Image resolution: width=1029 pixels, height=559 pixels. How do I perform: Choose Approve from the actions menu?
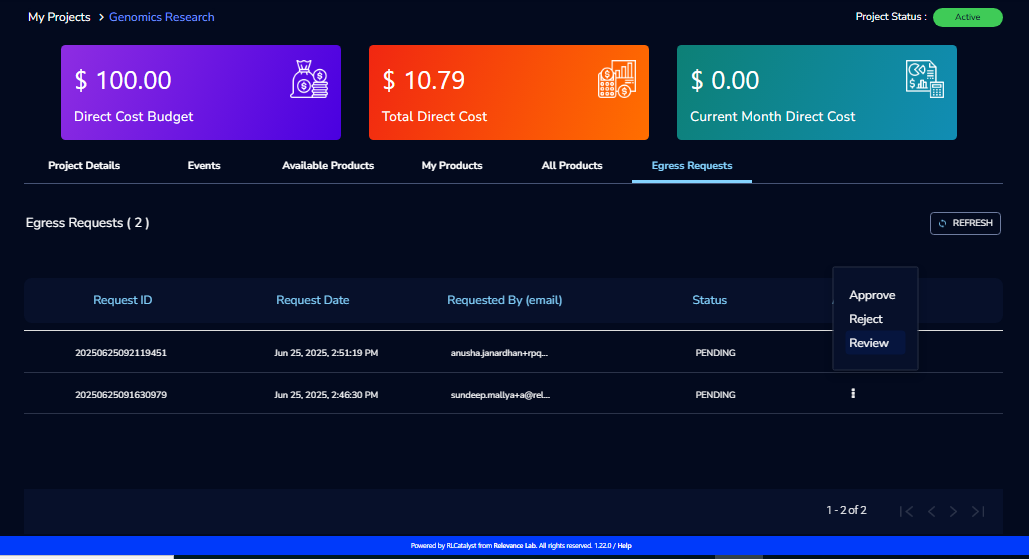point(872,295)
